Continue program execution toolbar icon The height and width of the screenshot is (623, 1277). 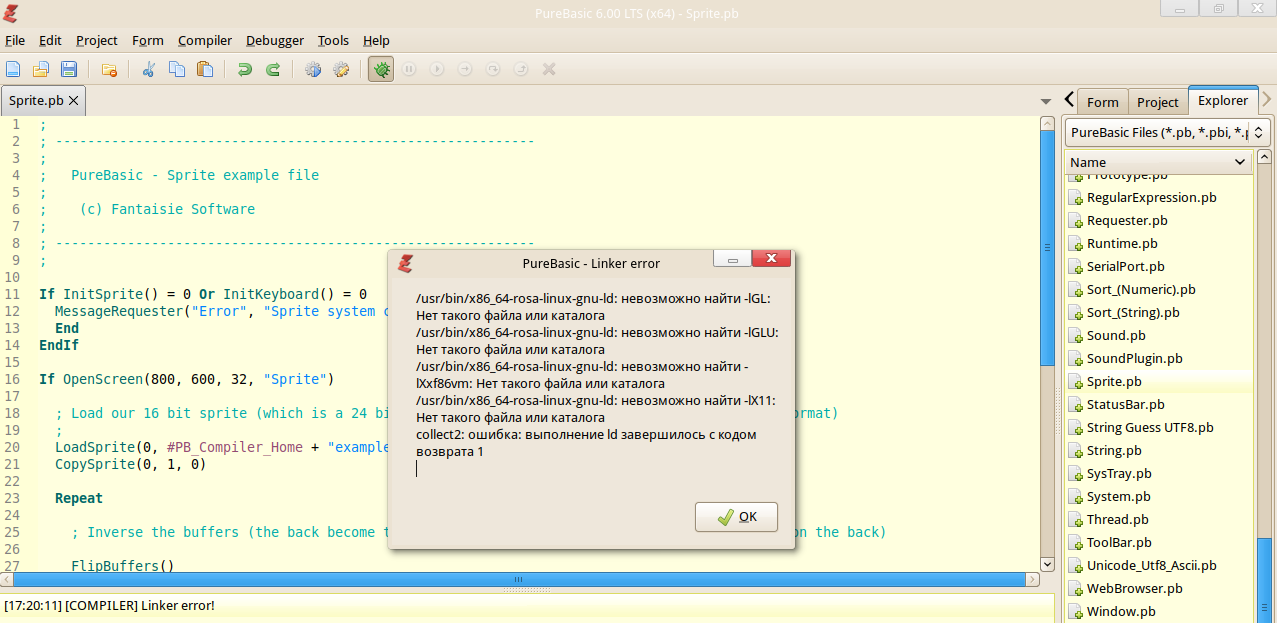click(x=437, y=69)
